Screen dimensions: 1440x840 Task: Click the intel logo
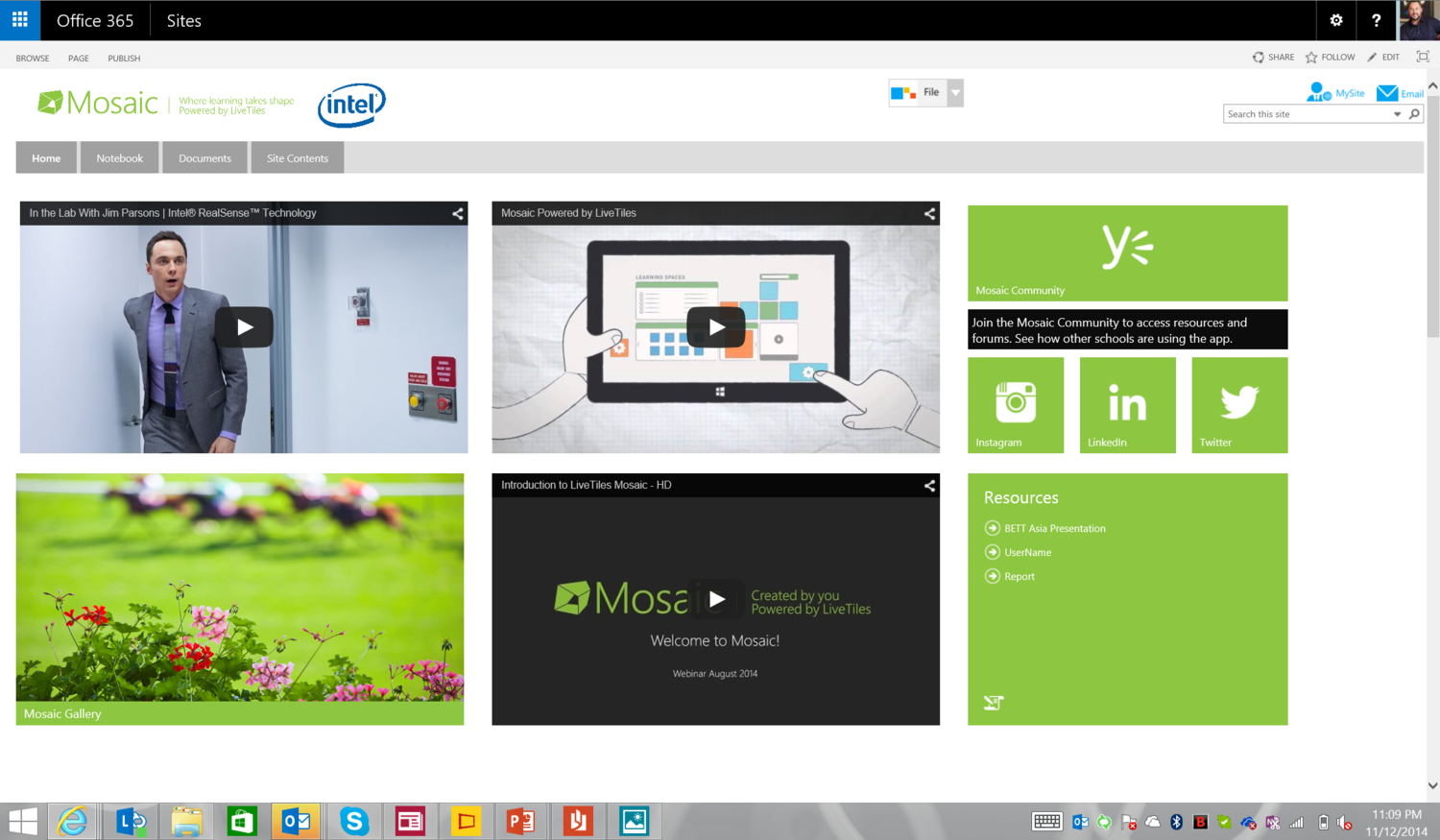tap(351, 105)
